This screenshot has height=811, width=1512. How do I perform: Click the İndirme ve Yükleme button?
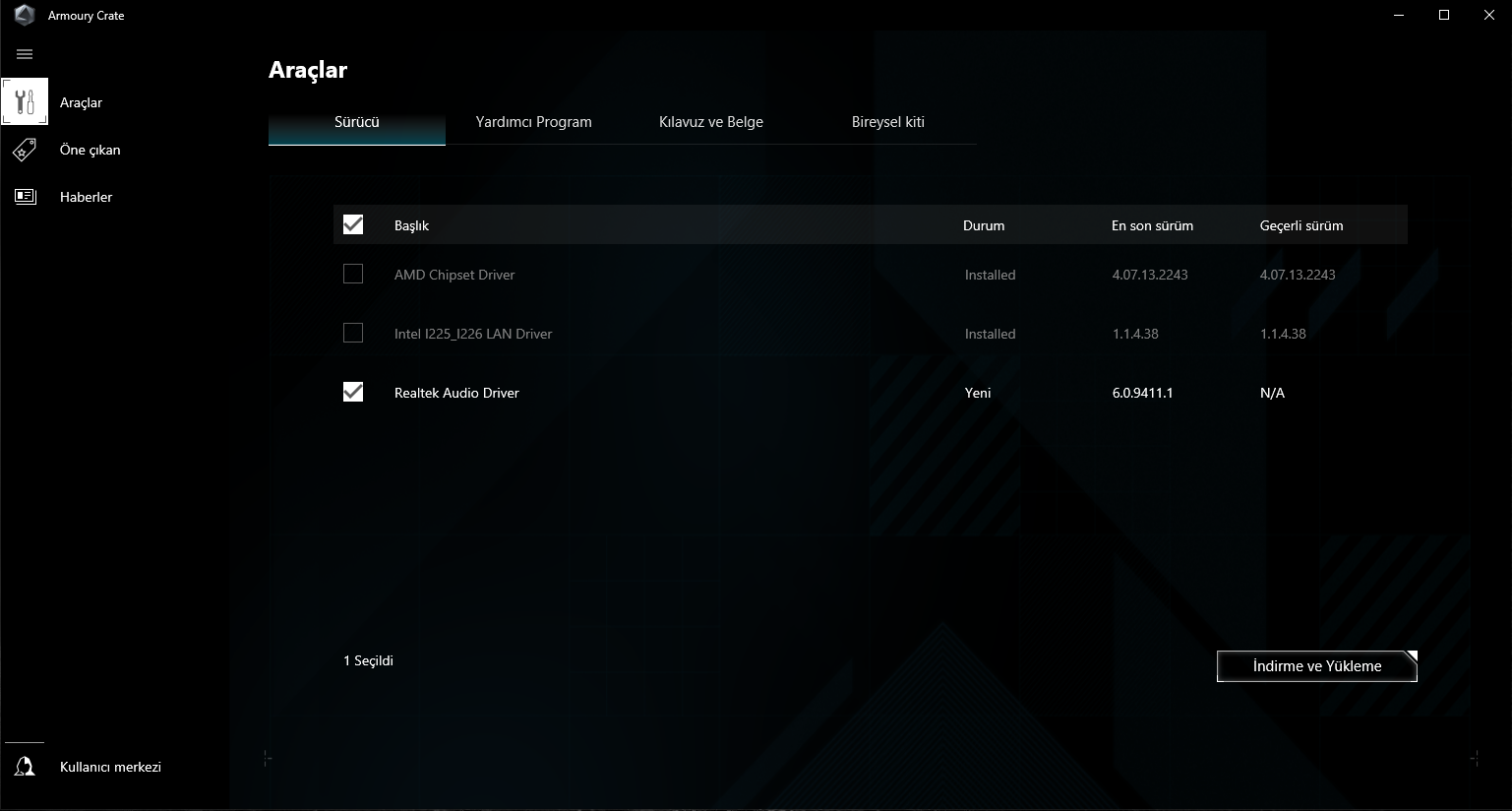[1317, 666]
